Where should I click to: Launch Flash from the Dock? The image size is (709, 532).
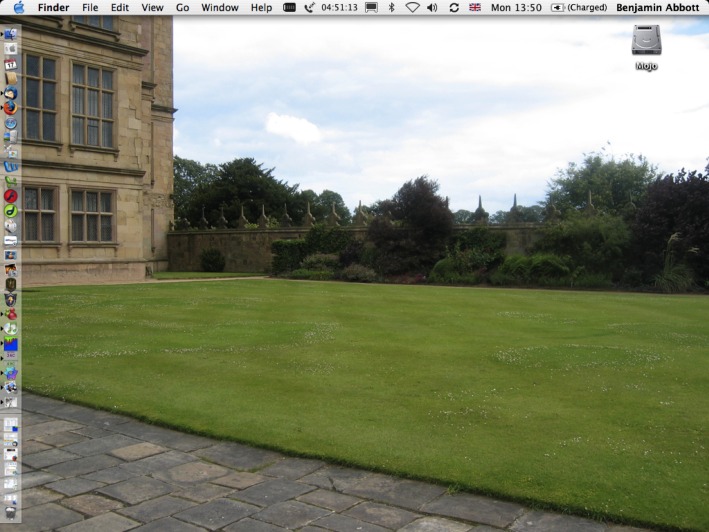pyautogui.click(x=10, y=196)
